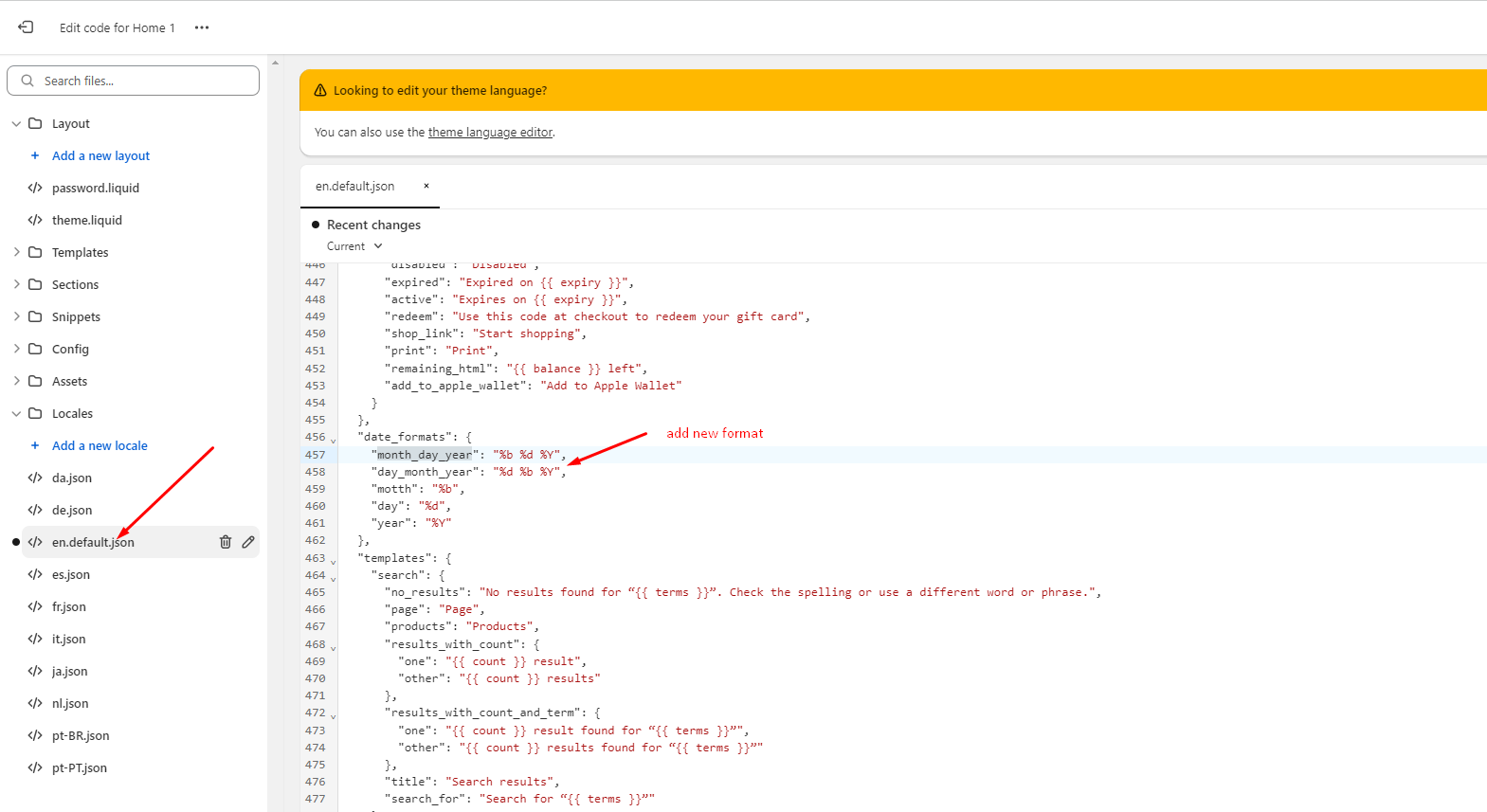Click the code icon beside fr.json
Viewport: 1487px width, 812px height.
(35, 606)
